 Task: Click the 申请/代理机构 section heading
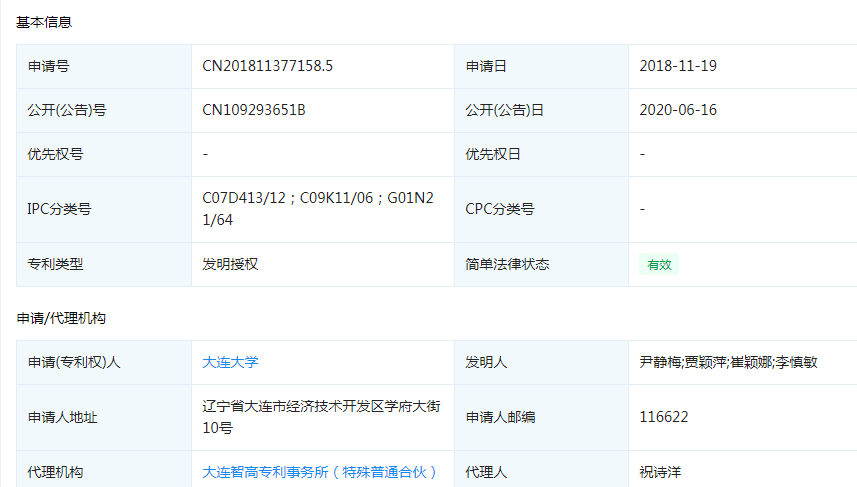point(61,318)
